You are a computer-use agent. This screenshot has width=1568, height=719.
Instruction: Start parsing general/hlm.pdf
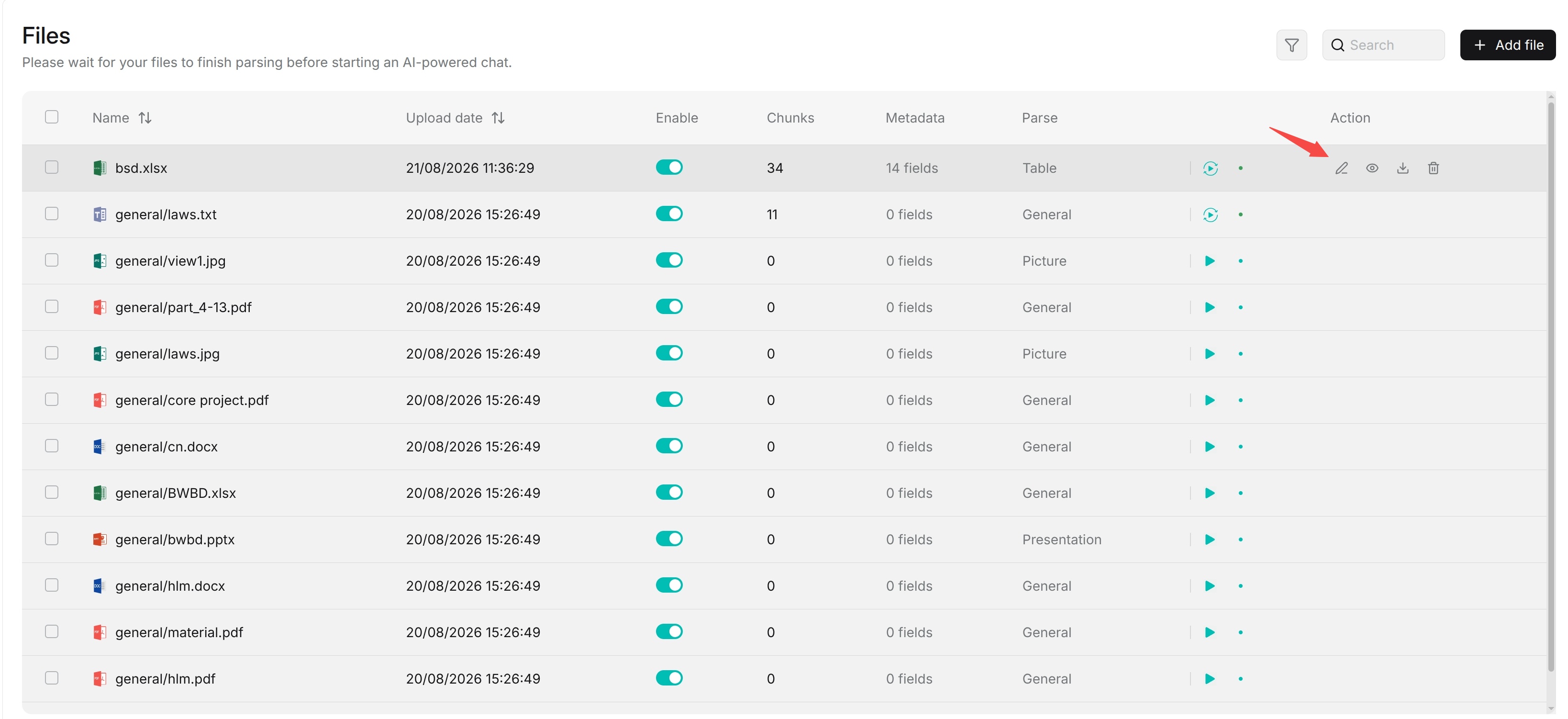pos(1210,678)
